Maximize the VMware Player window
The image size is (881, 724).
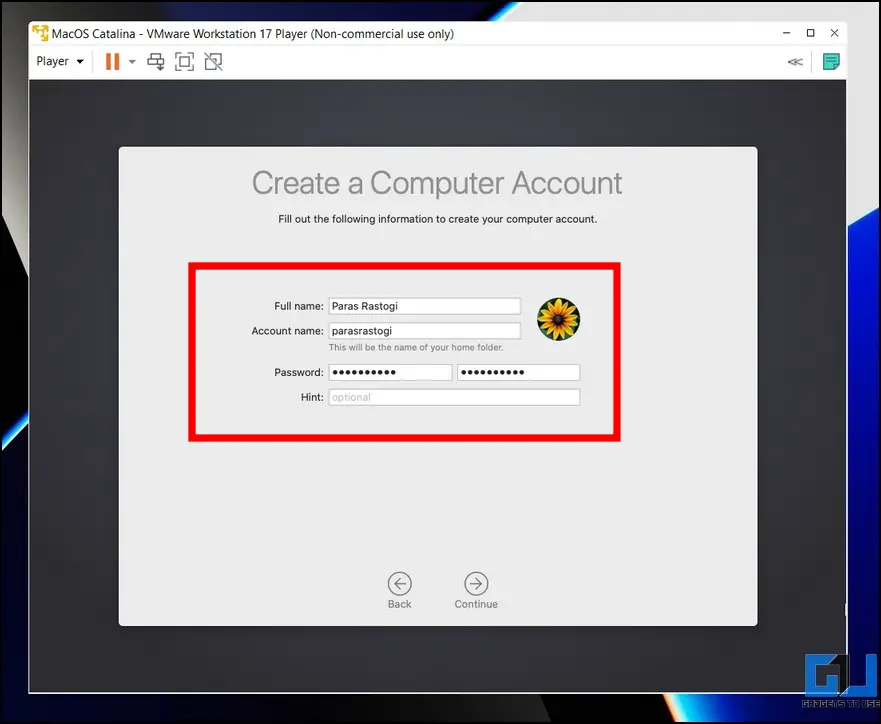(810, 33)
